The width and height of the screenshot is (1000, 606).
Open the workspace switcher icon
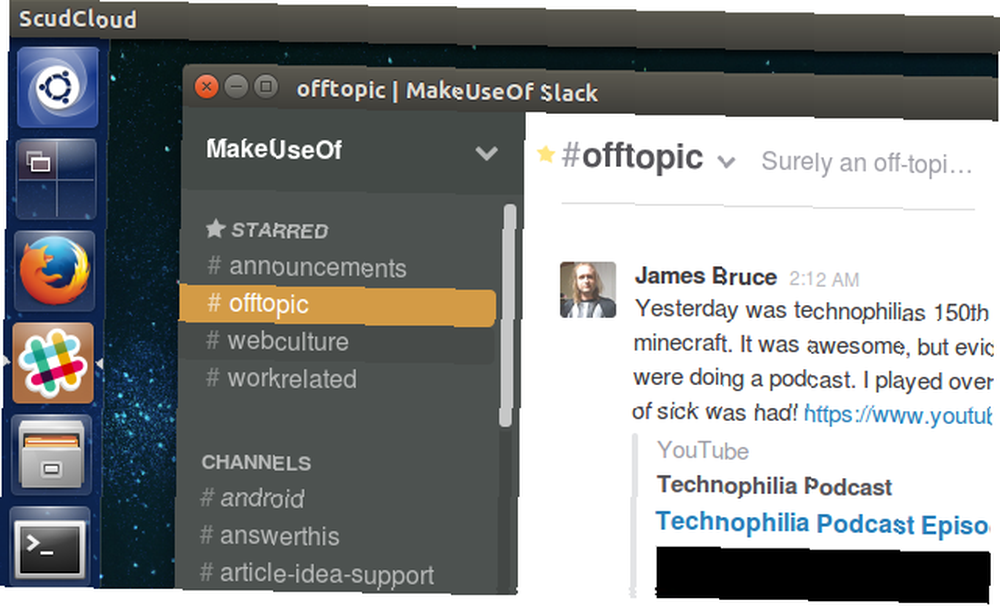56,179
